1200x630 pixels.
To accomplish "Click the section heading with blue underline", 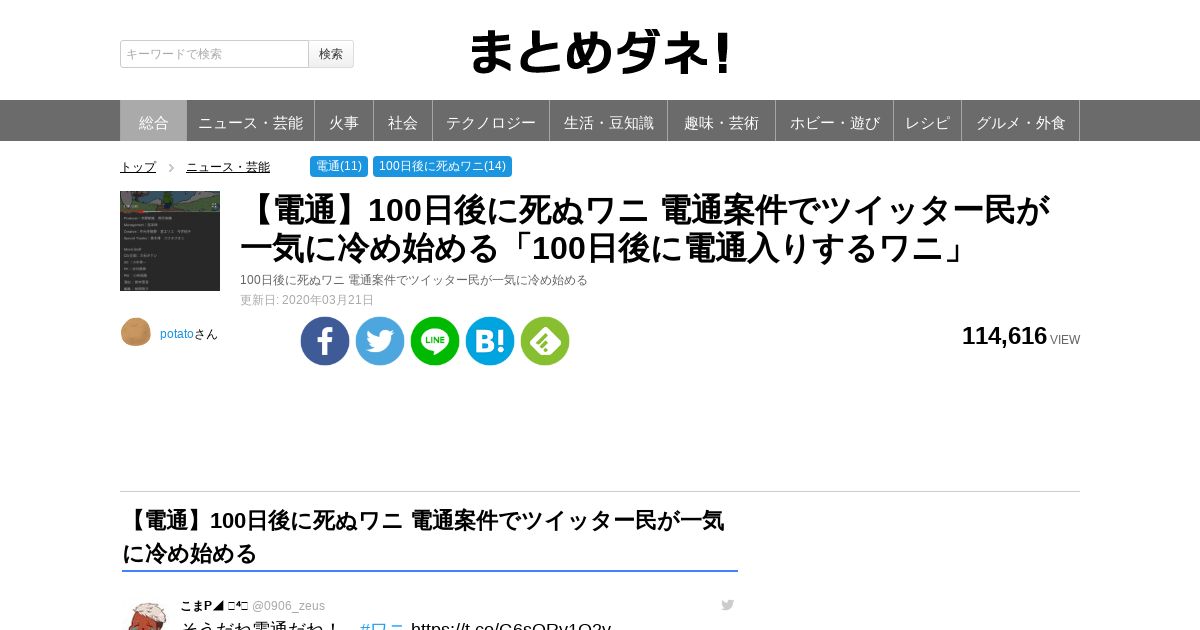I will coord(430,537).
